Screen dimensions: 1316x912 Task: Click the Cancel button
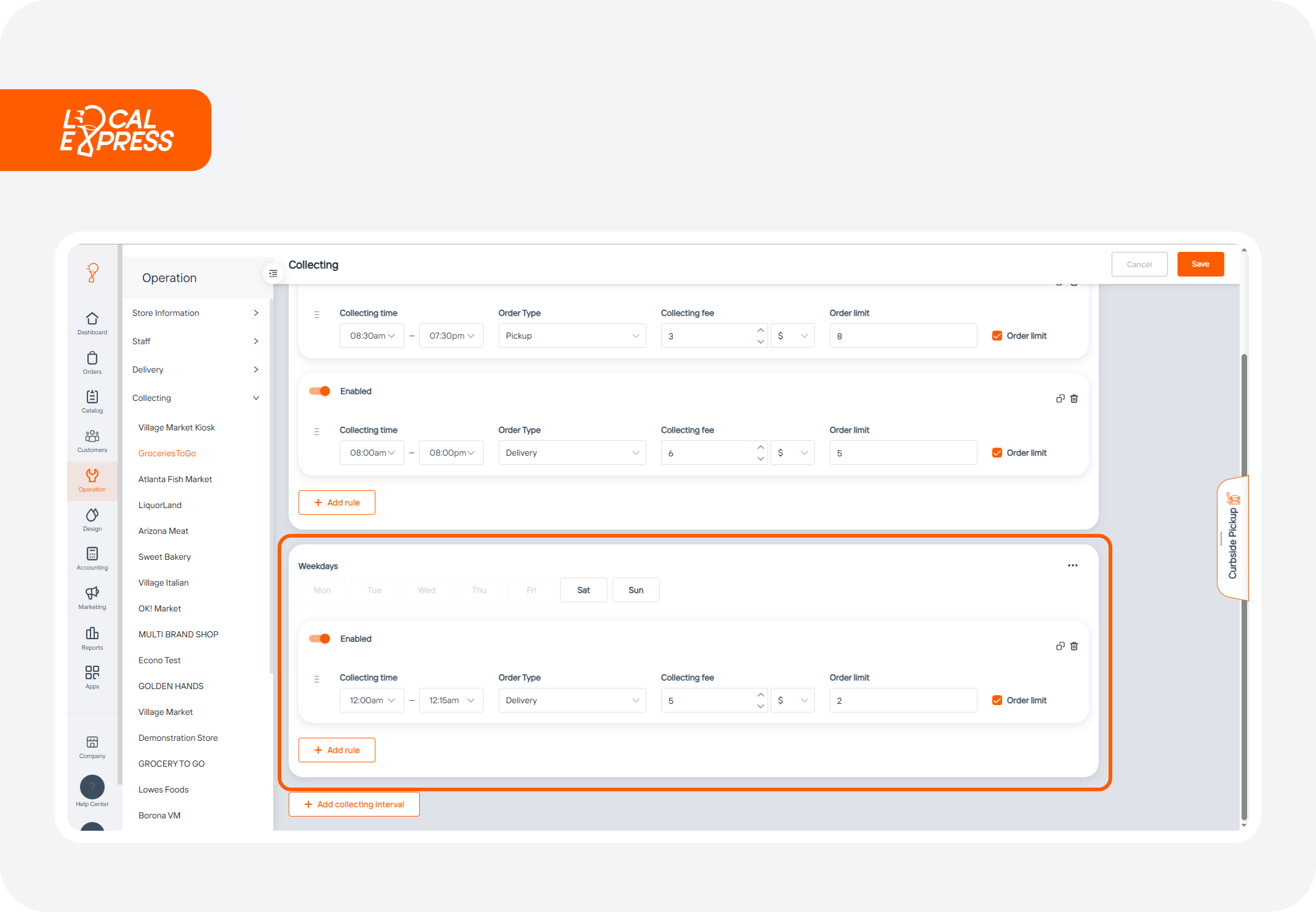click(1139, 264)
